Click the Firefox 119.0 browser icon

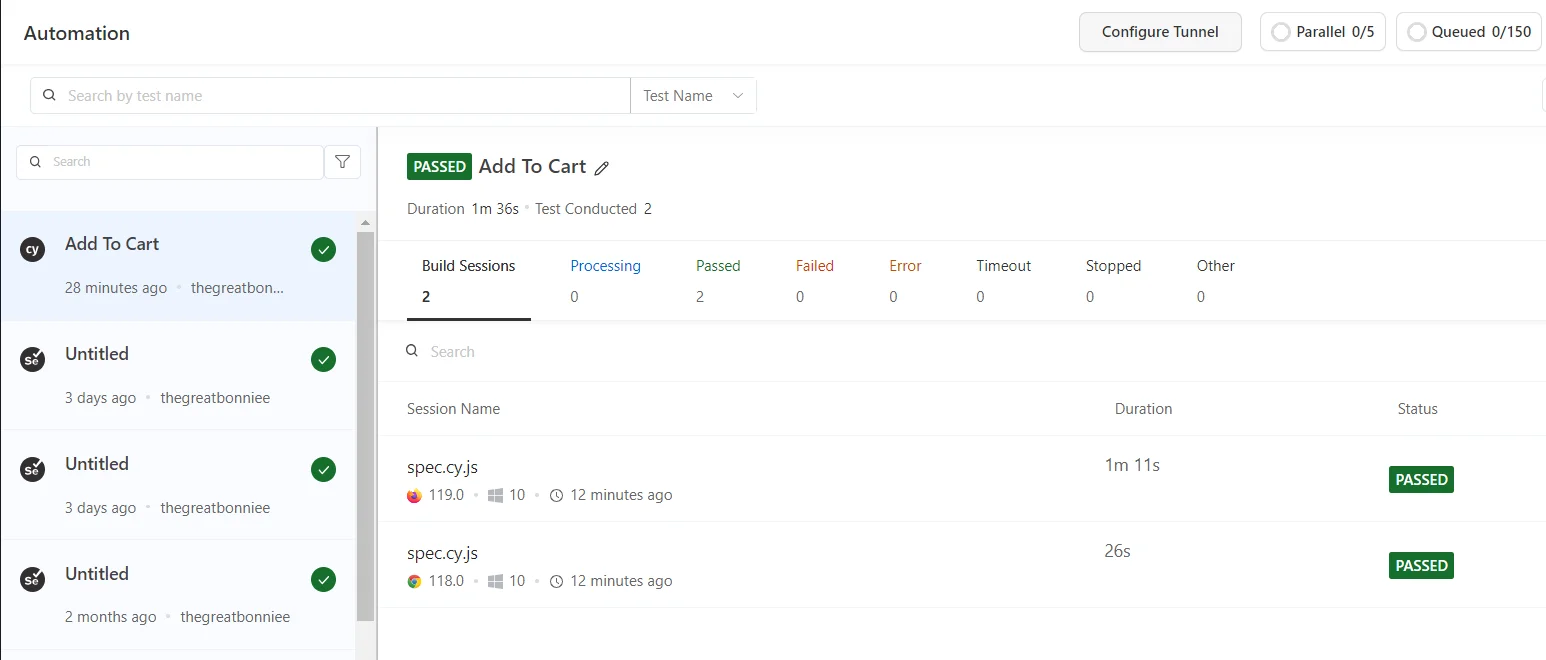[413, 494]
